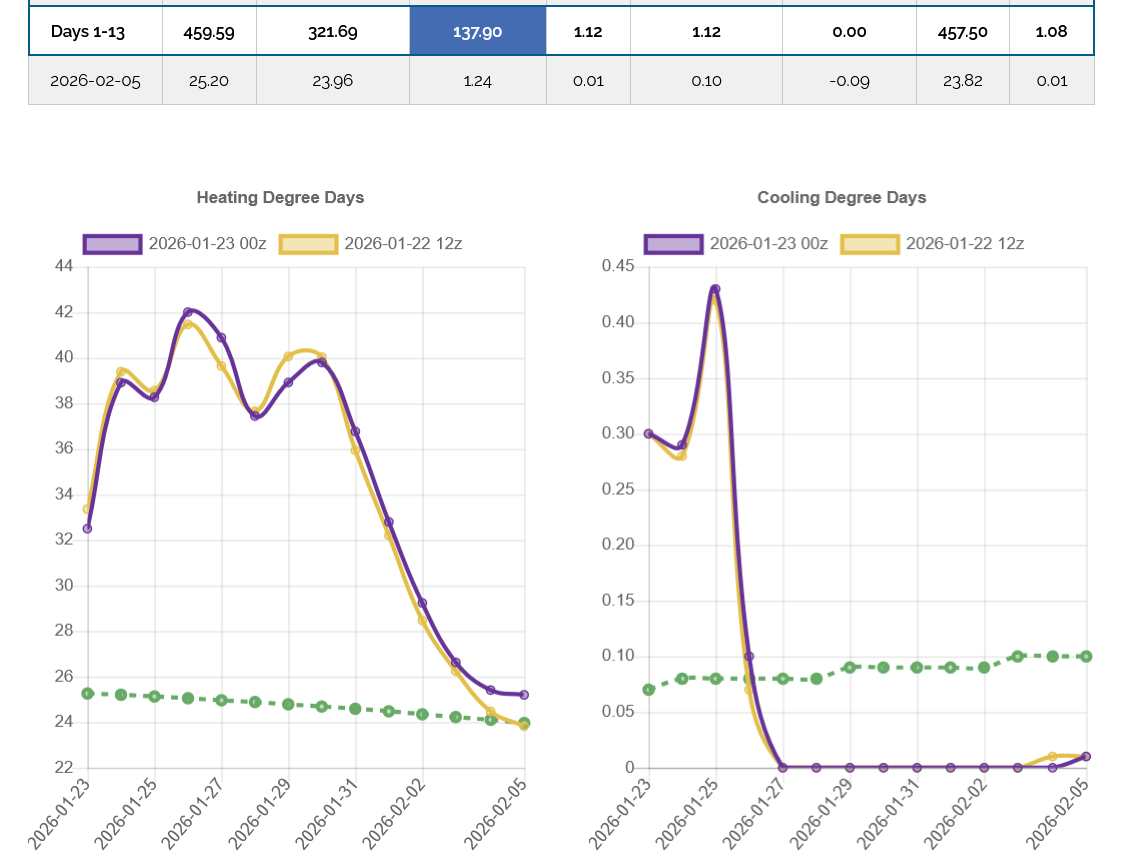The height and width of the screenshot is (863, 1121).
Task: Click the Heating Degree Days chart title
Action: click(280, 197)
